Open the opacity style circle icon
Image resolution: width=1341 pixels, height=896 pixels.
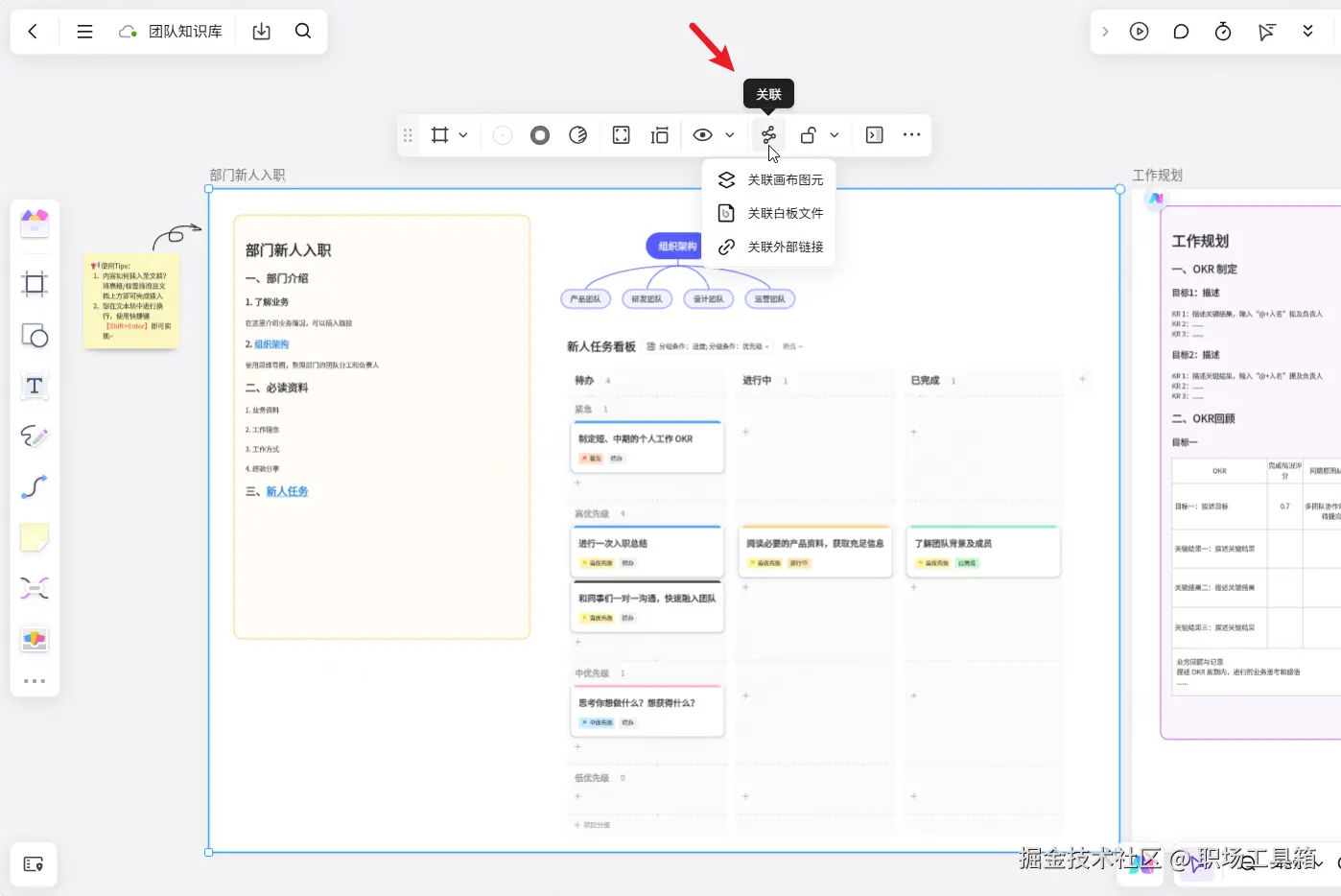click(578, 135)
